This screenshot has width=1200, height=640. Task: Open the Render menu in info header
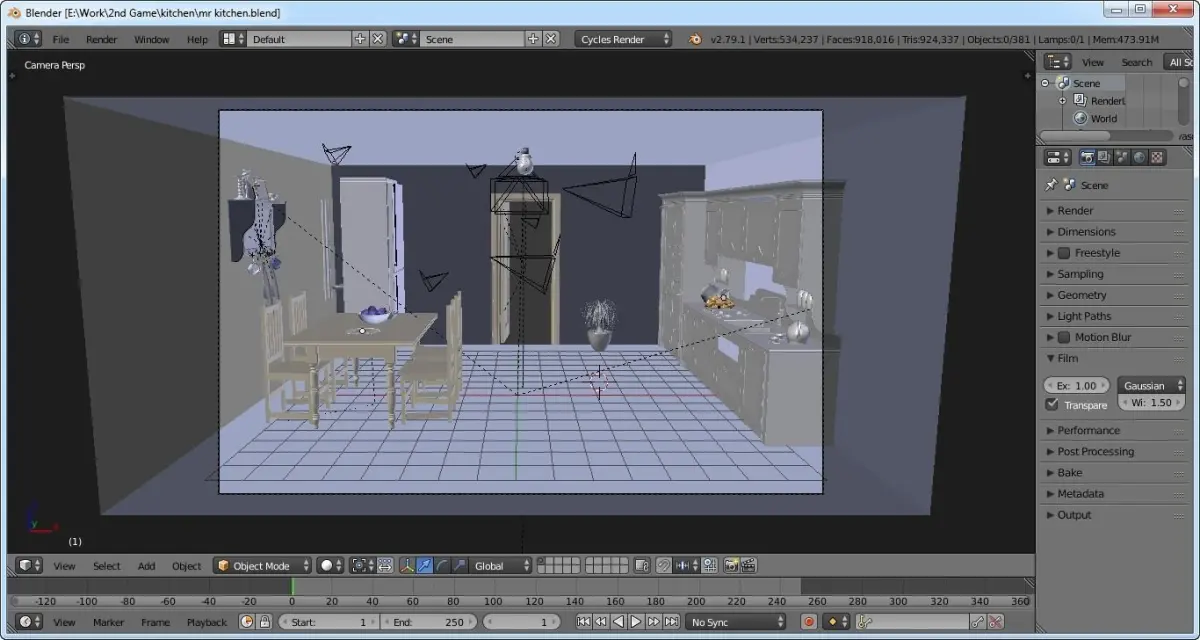point(102,39)
